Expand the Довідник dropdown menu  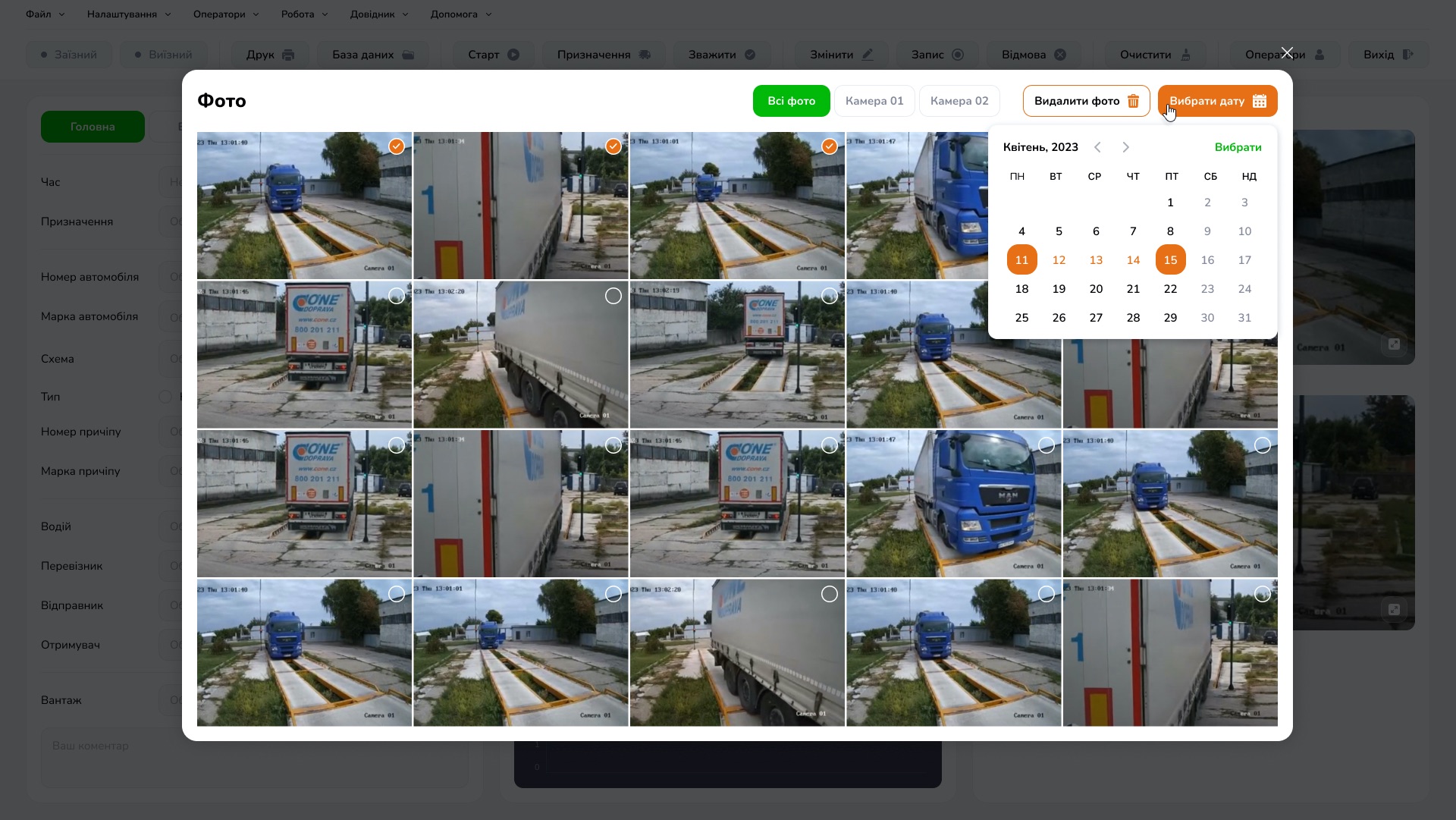379,14
